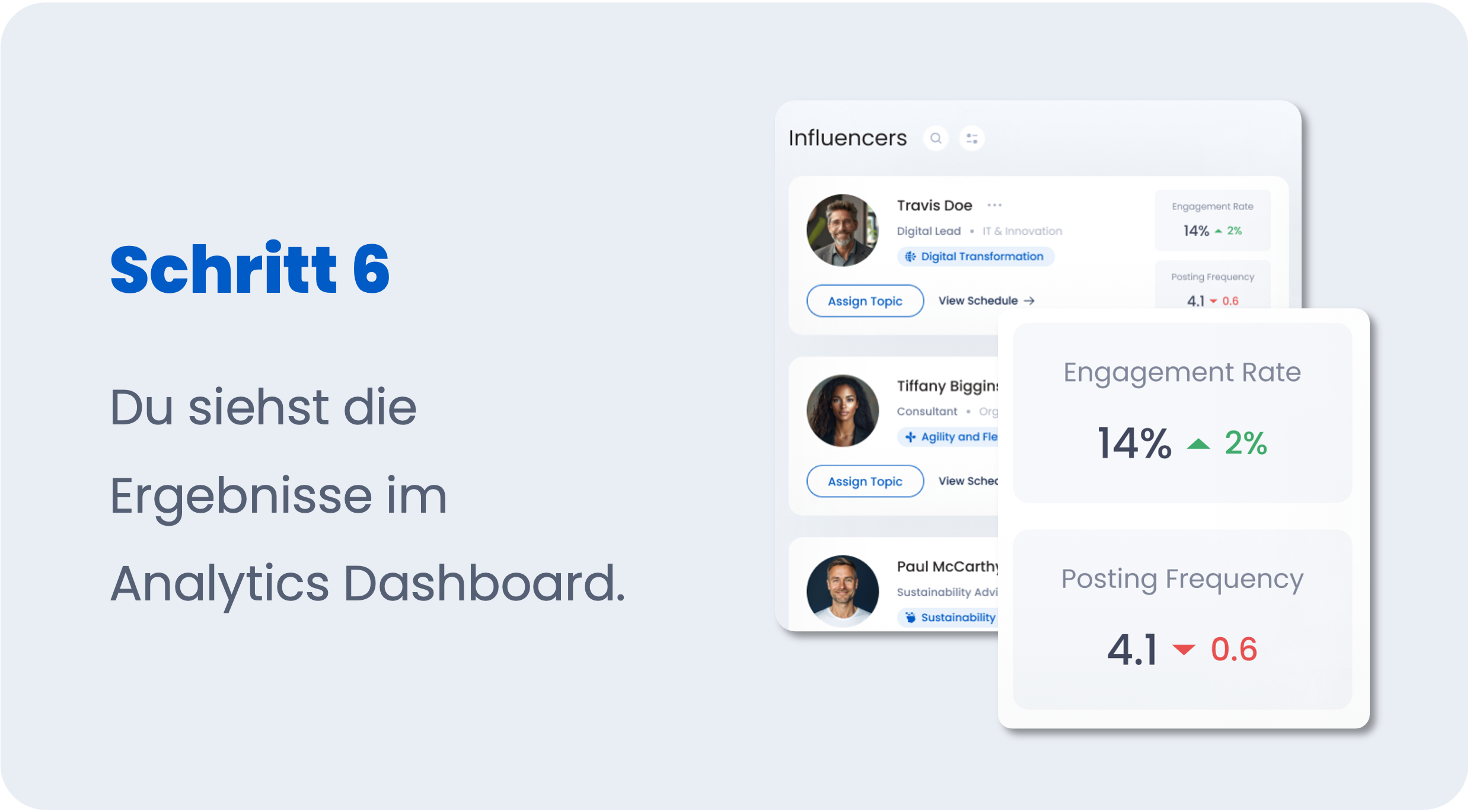Viewport: 1470px width, 812px height.
Task: Click the green up arrow in large Engagement Rate card
Action: tap(1198, 444)
